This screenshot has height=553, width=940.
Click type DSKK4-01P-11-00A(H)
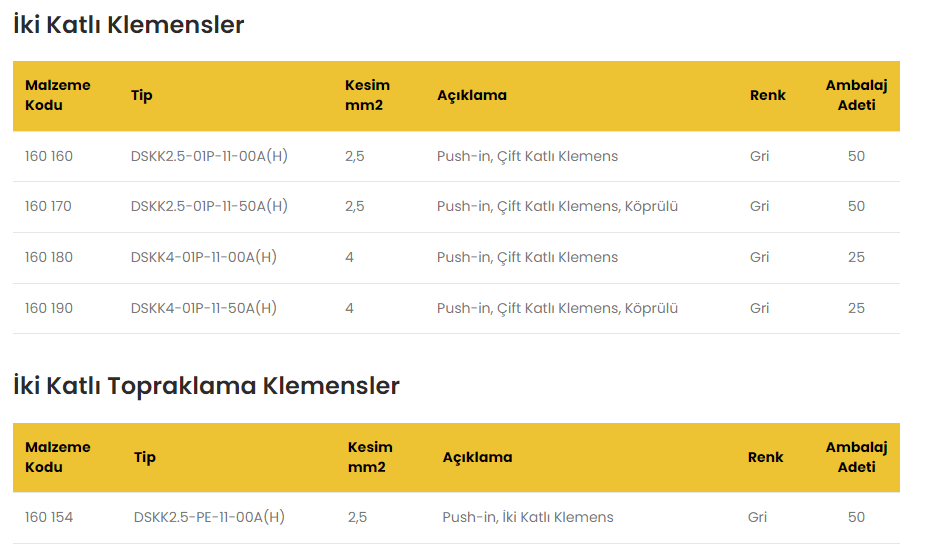(x=203, y=257)
